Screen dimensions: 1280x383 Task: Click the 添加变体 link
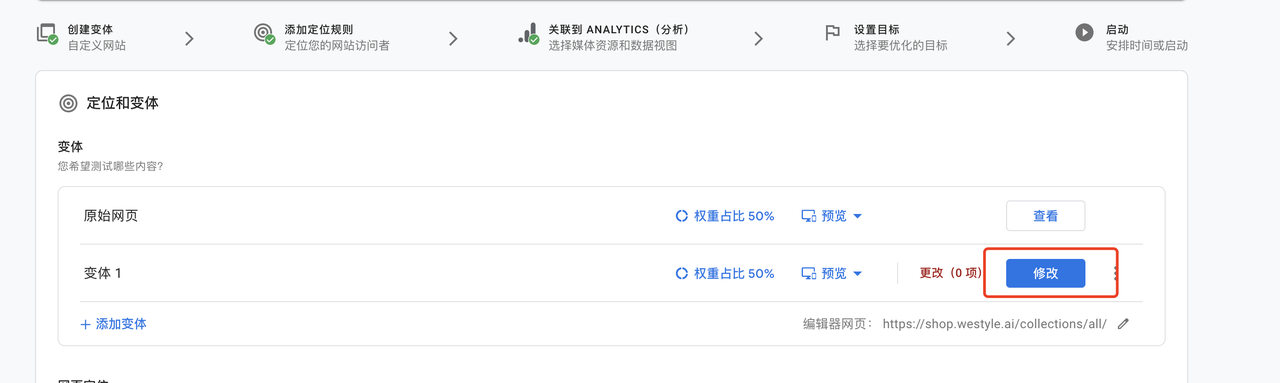tap(114, 324)
